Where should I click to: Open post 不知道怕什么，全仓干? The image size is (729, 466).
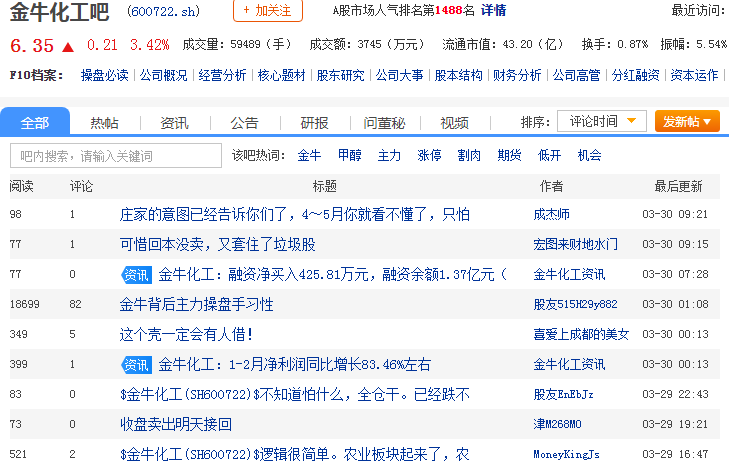point(295,394)
